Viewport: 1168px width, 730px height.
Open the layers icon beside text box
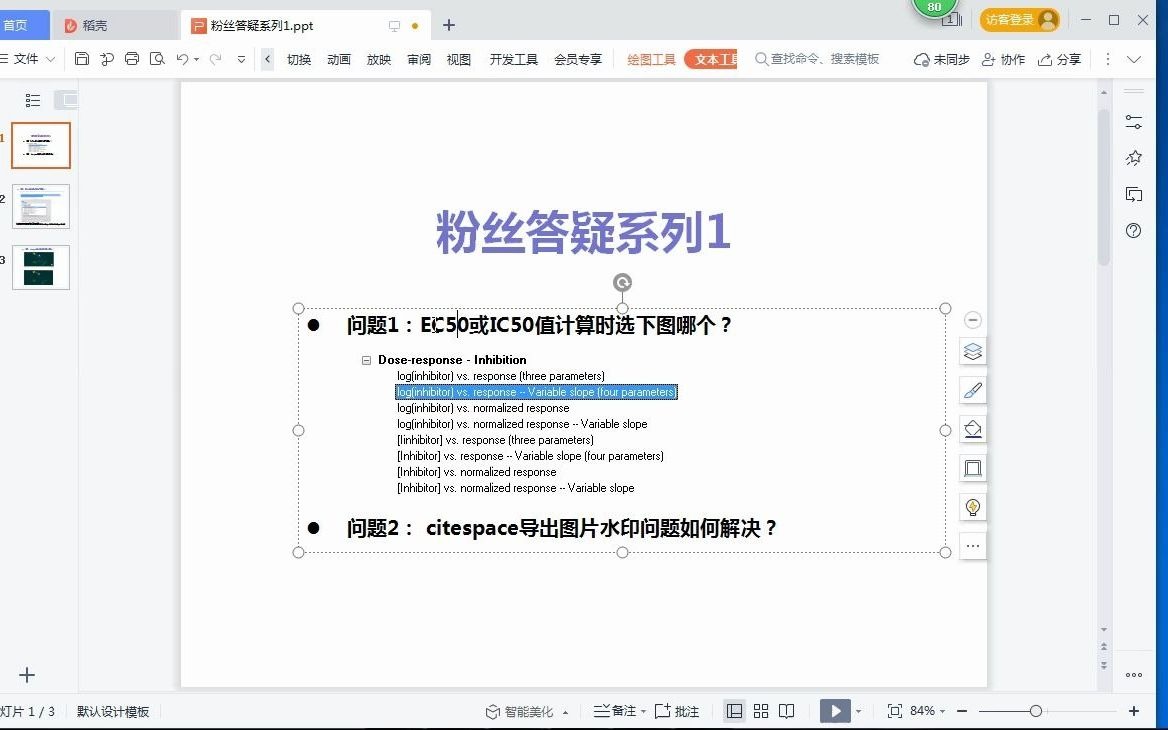click(972, 352)
